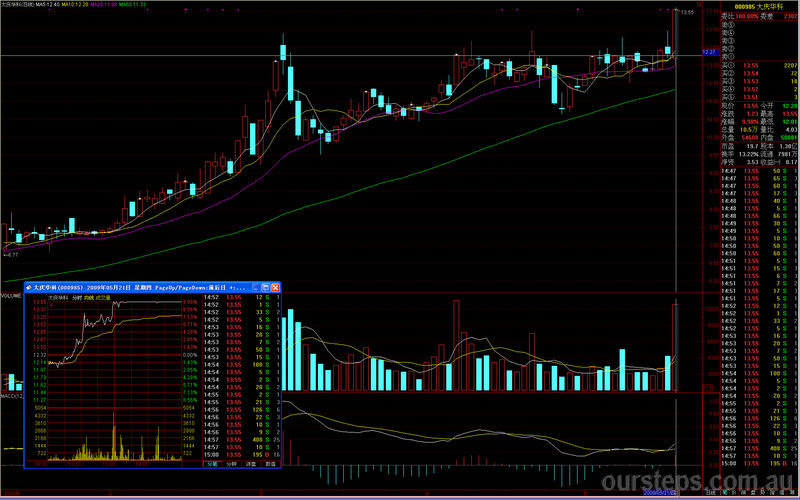
Task: Select the 买④ bid row at 13.52
Action: 759,89
